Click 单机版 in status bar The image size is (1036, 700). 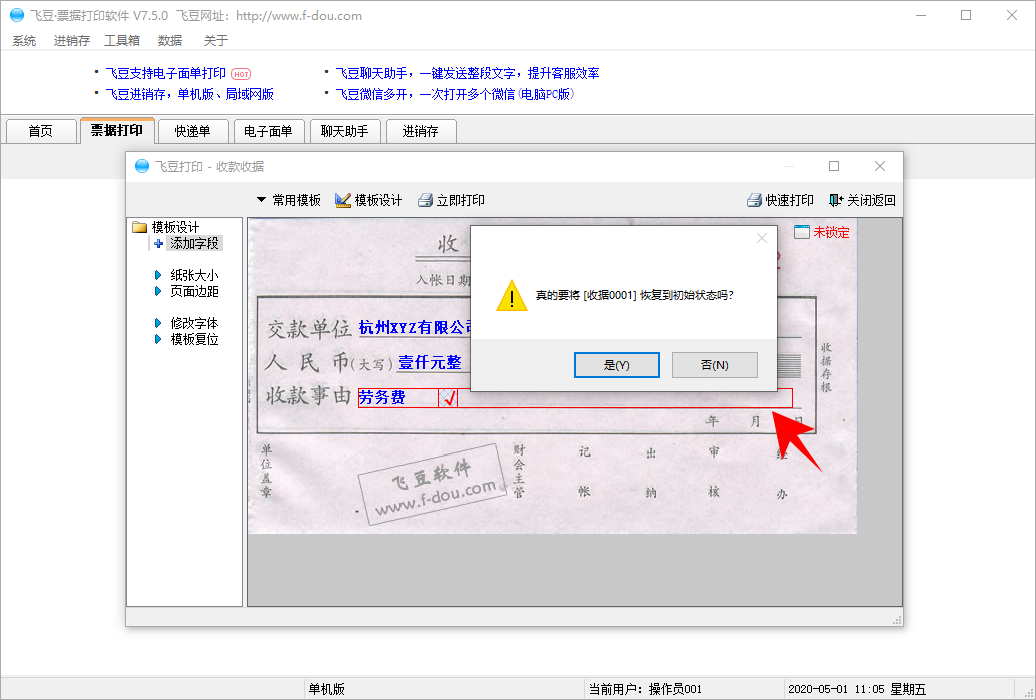coord(326,689)
